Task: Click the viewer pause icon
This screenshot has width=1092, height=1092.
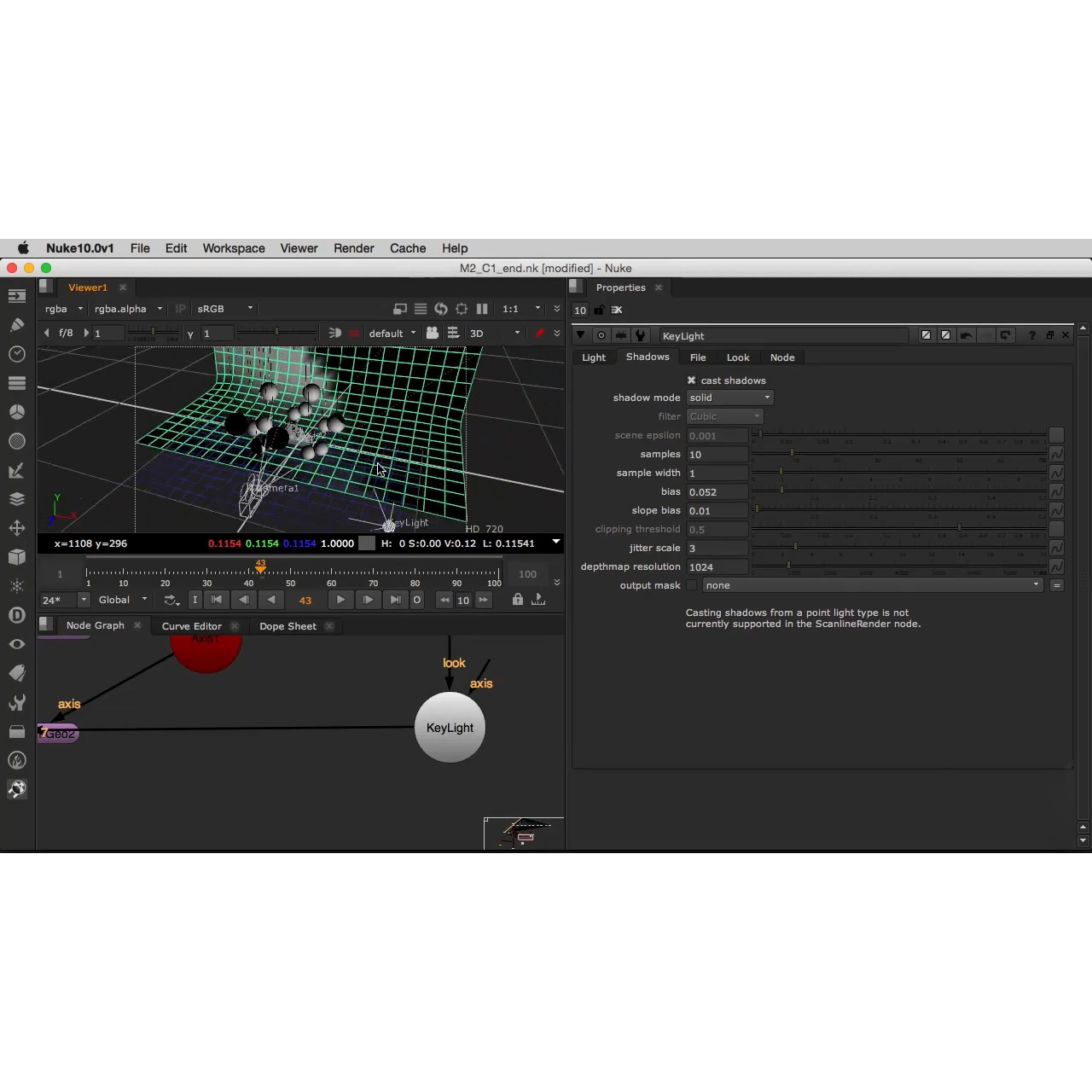Action: [x=482, y=309]
